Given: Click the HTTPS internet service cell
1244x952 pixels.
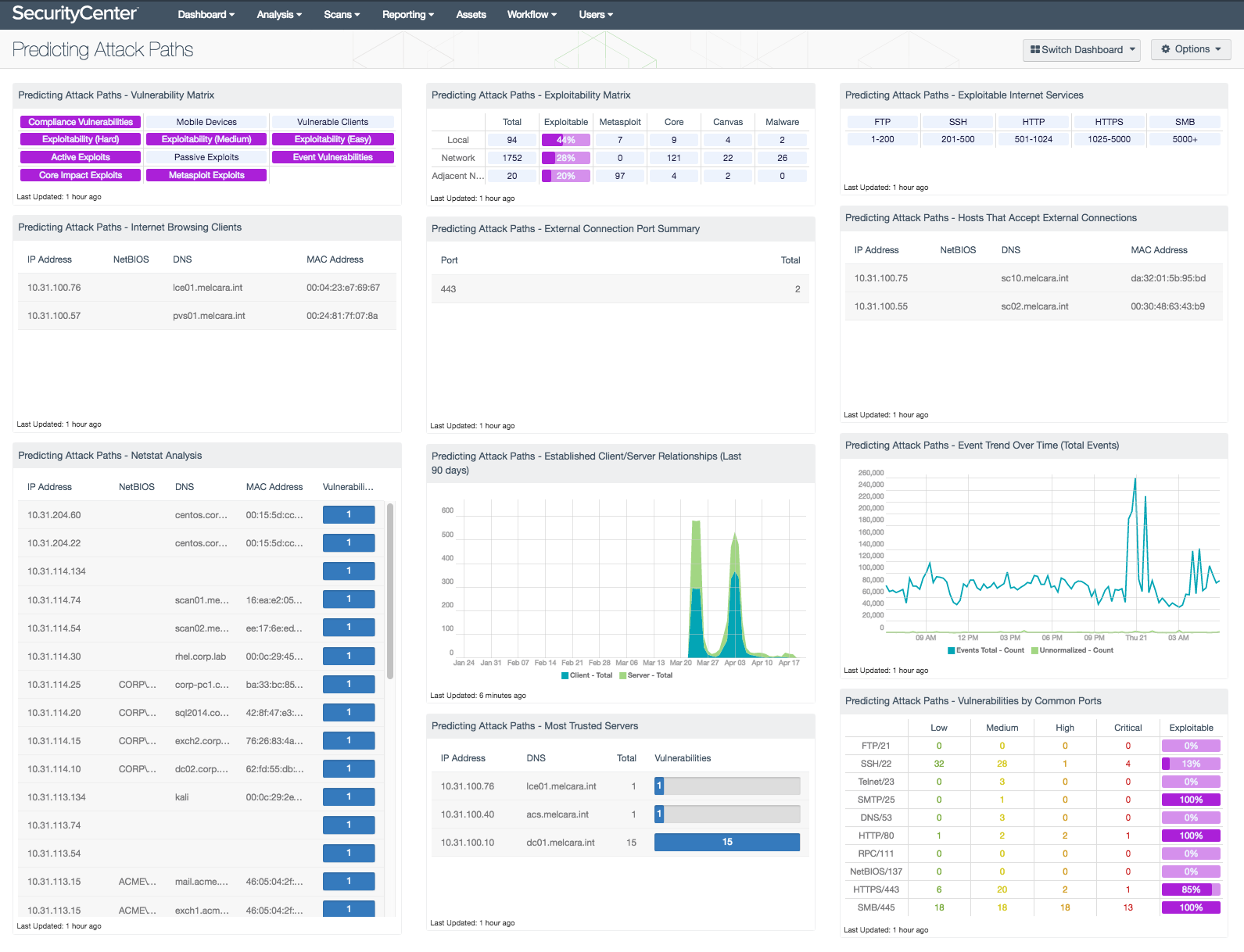Looking at the screenshot, I should [x=1109, y=122].
